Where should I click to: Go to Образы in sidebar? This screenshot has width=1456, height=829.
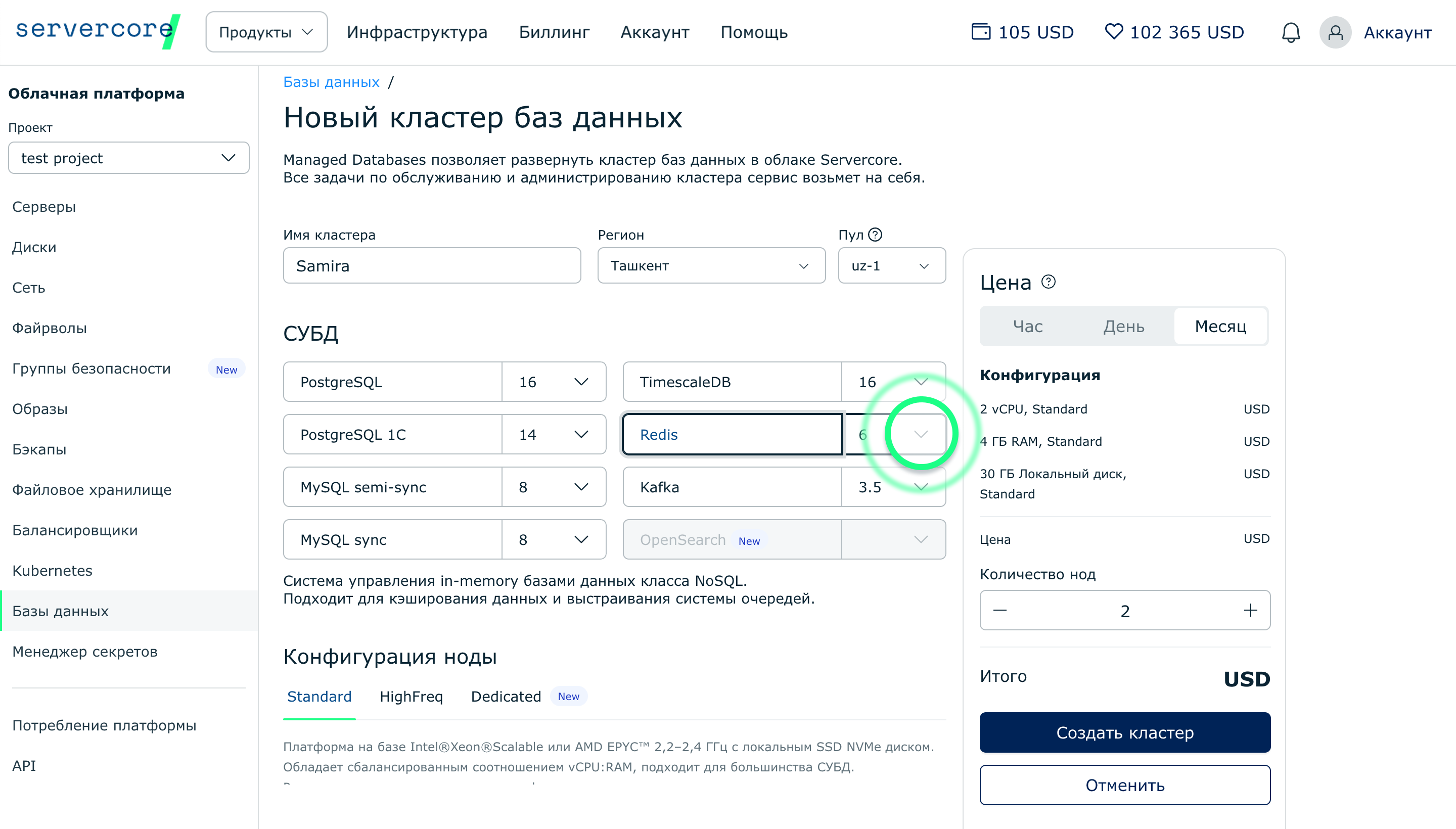coord(40,408)
